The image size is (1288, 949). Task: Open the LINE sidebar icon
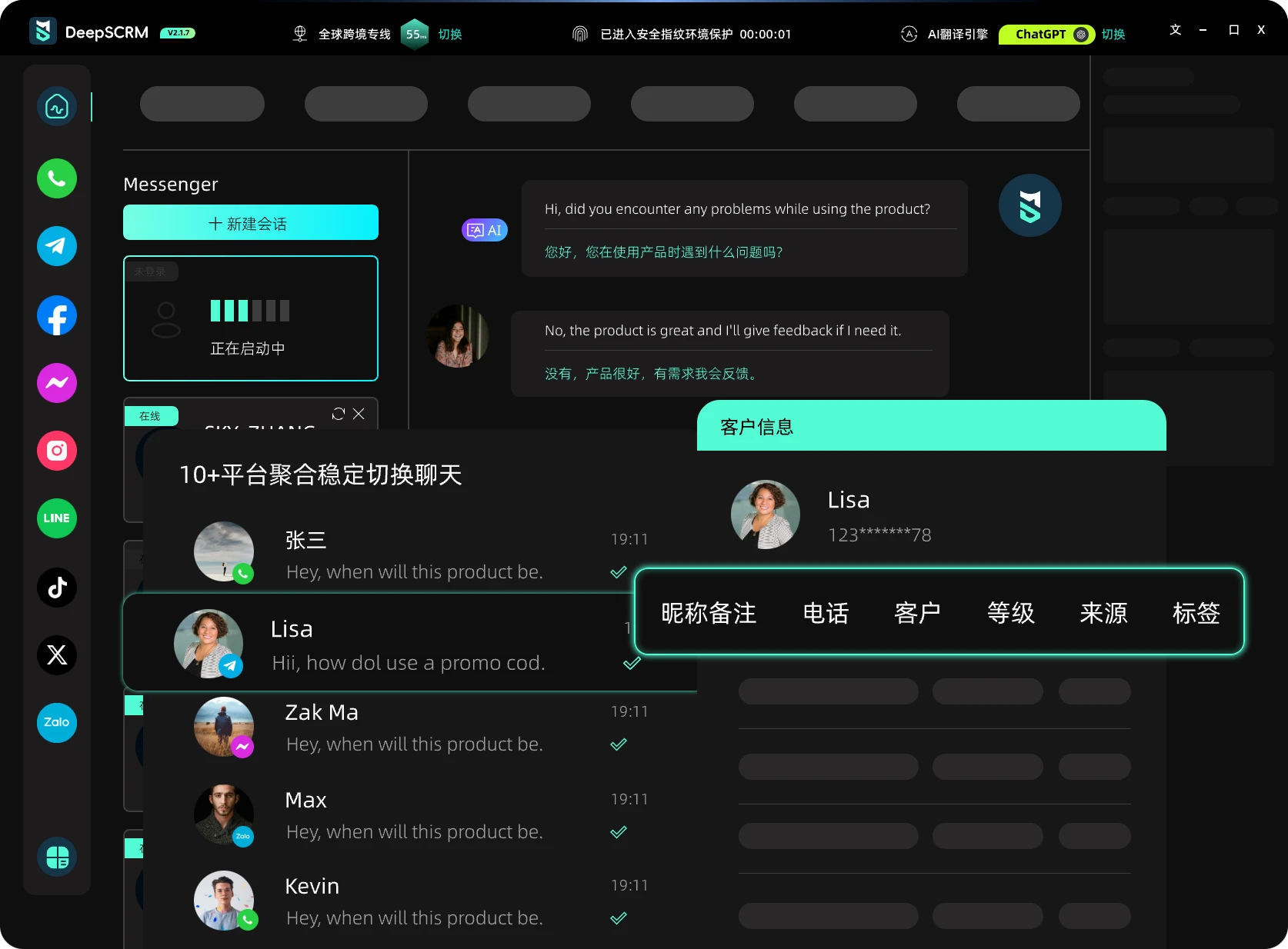click(57, 518)
